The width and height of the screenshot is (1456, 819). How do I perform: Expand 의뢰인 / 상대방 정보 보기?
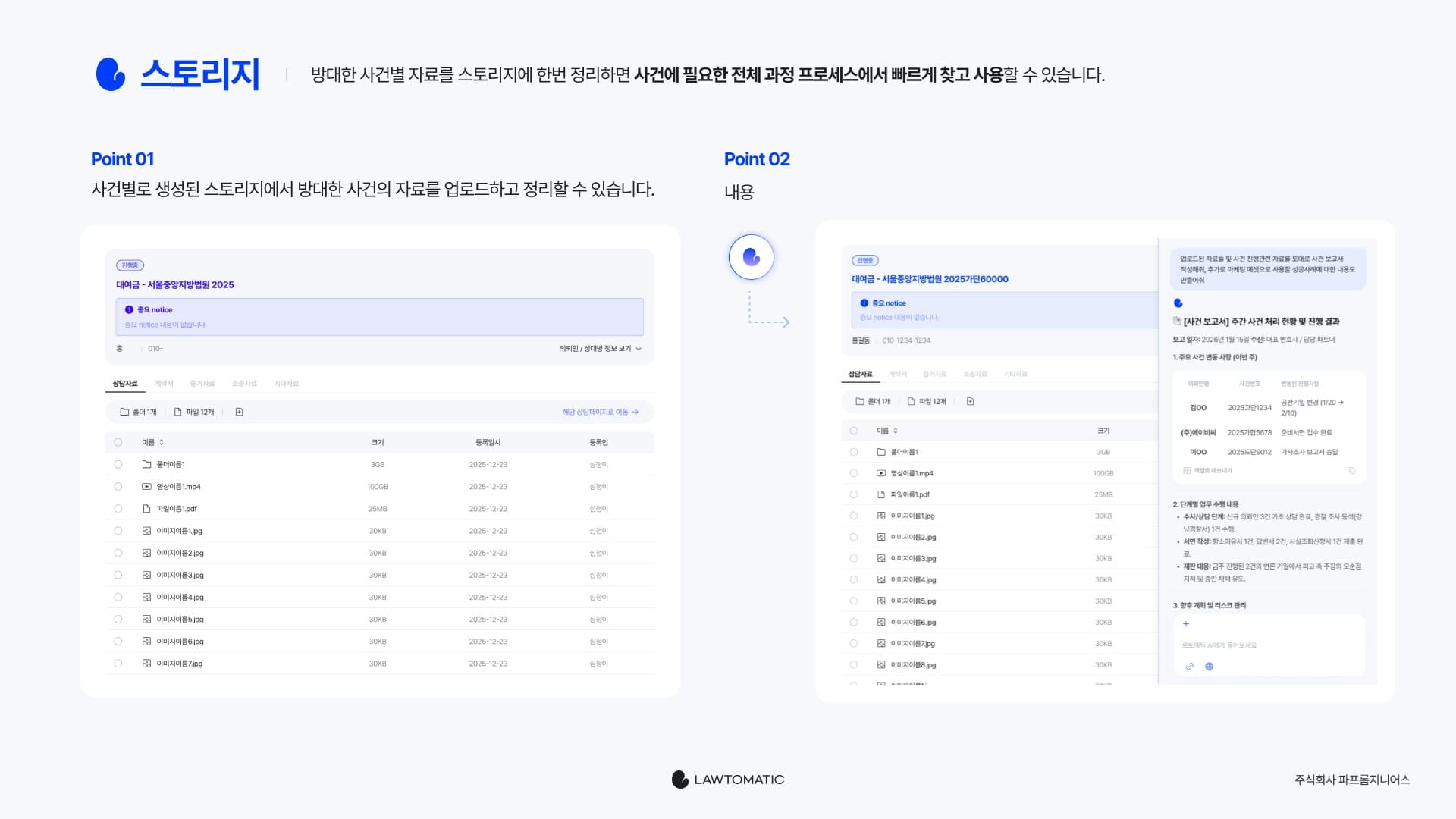click(596, 349)
